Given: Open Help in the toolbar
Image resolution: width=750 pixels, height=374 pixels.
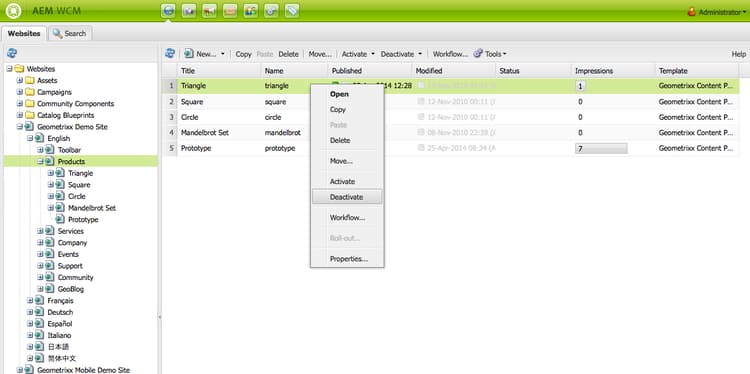Looking at the screenshot, I should point(739,54).
